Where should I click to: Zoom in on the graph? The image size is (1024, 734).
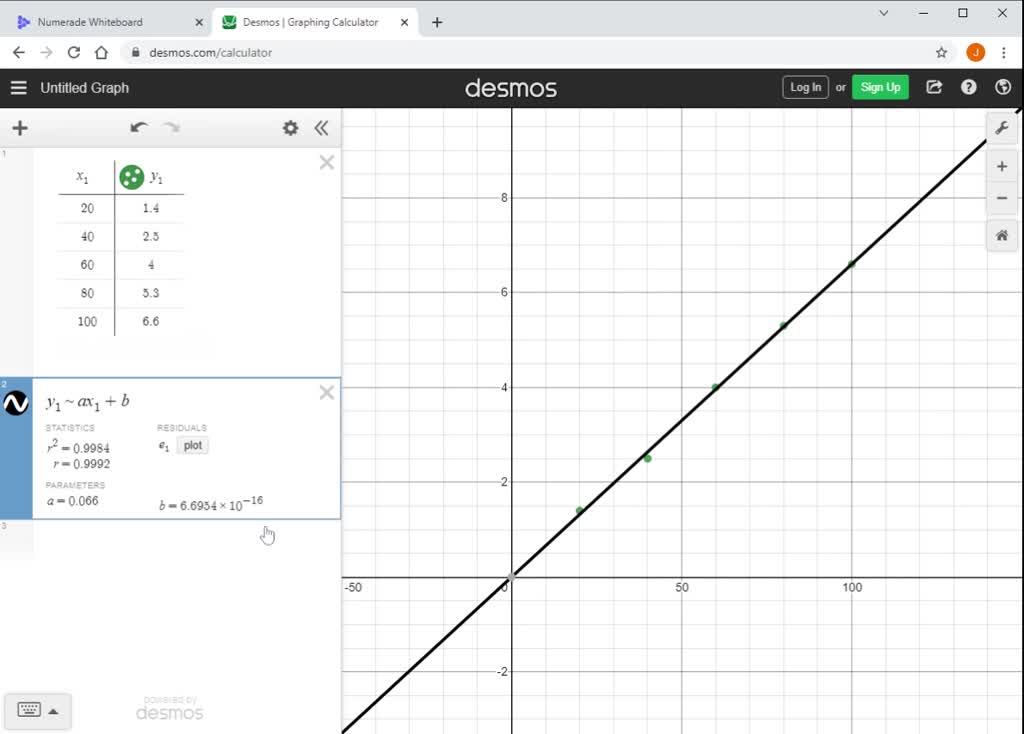[x=1001, y=166]
